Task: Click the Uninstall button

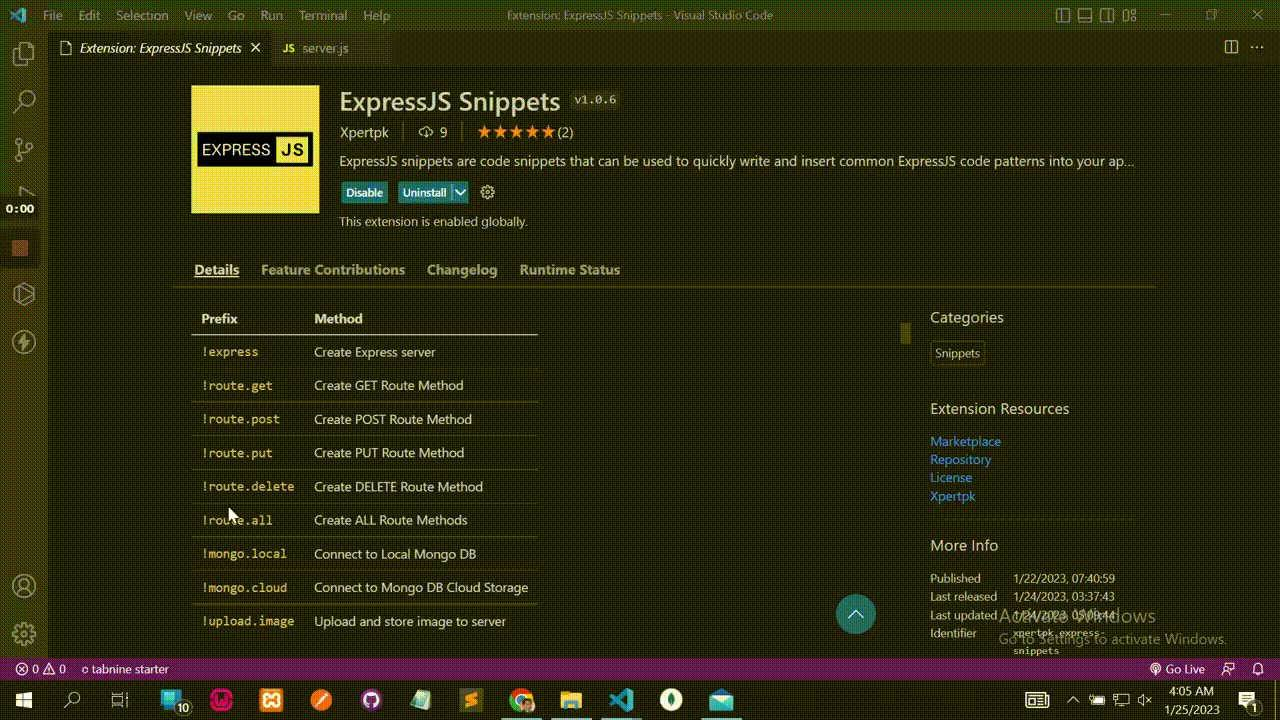Action: pos(425,192)
